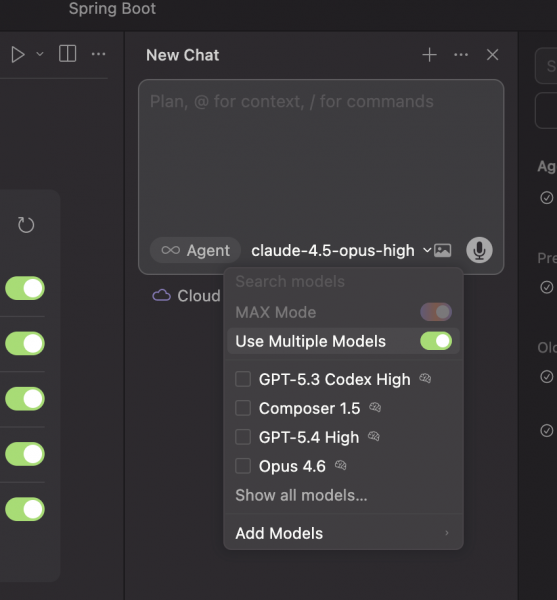Open the claude-4.5-opus-high model dropdown
Screen dimensions: 557x600
click(341, 251)
